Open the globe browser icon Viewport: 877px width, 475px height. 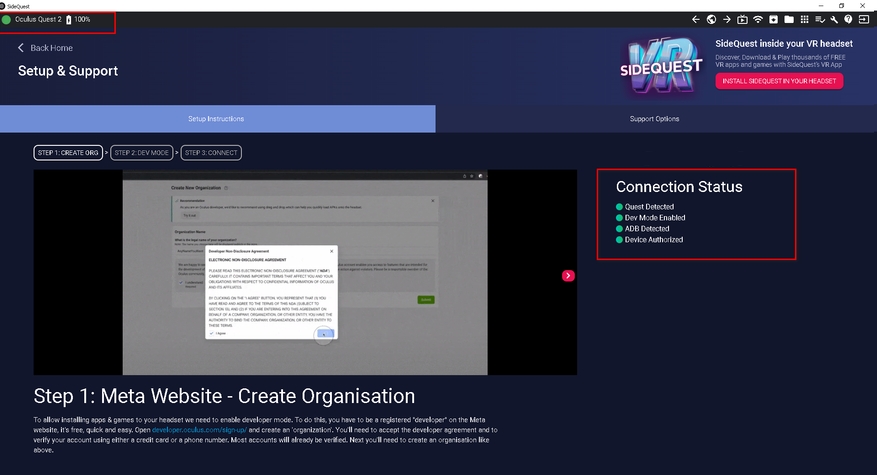[711, 19]
